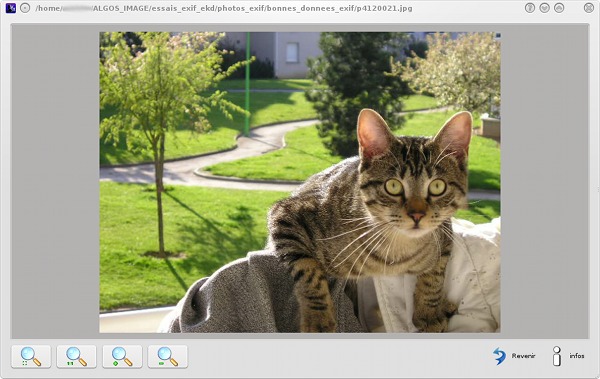
Task: Minimize window with the down-arrow button
Action: pyautogui.click(x=544, y=8)
